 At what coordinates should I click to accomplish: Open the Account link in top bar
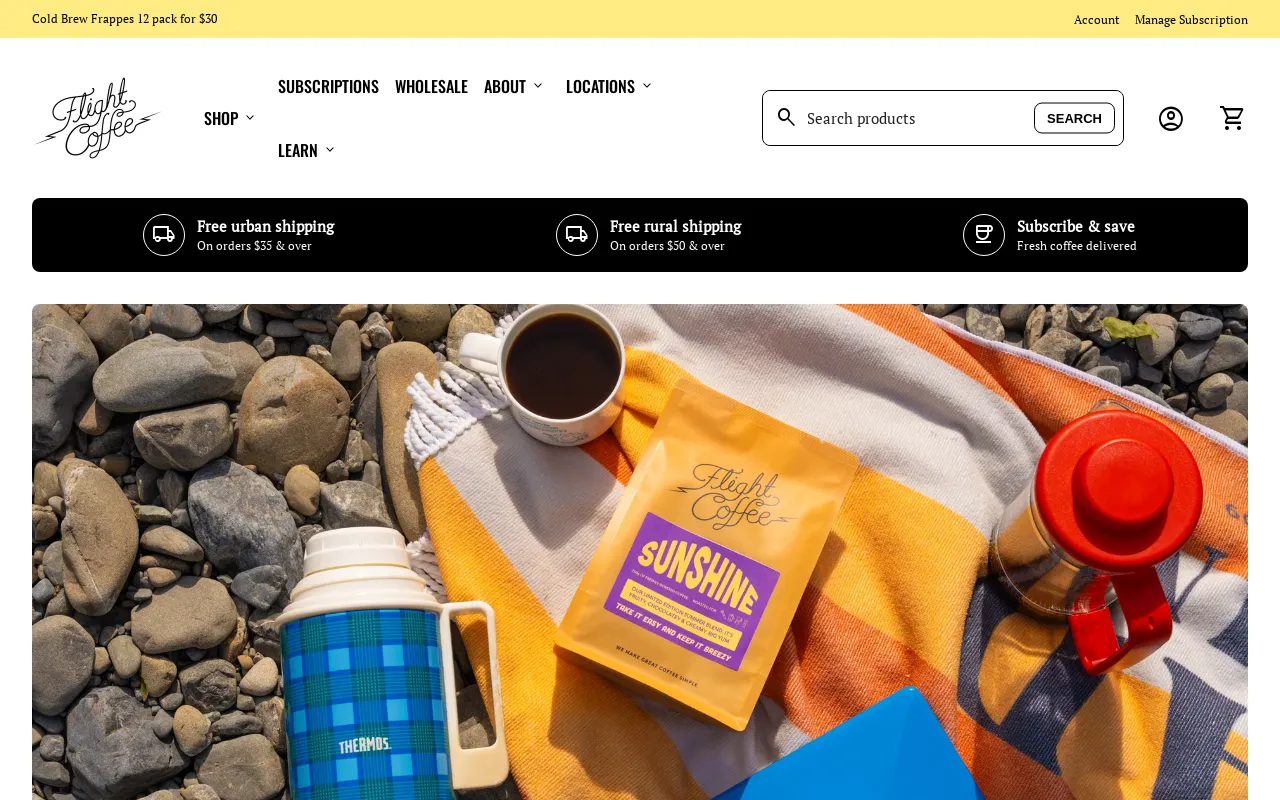tap(1096, 19)
